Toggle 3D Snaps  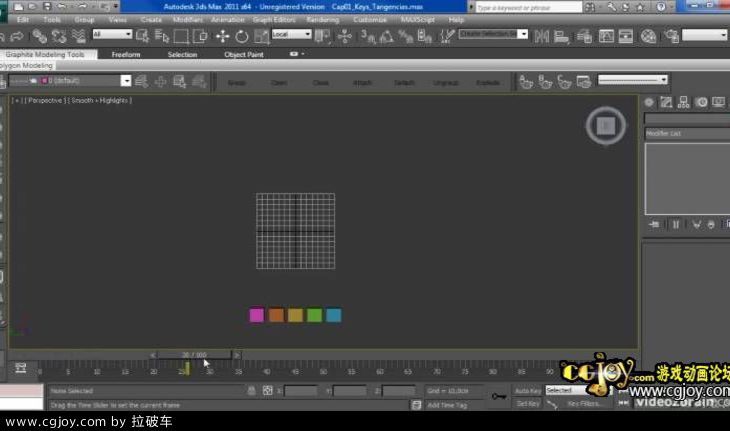[368, 36]
